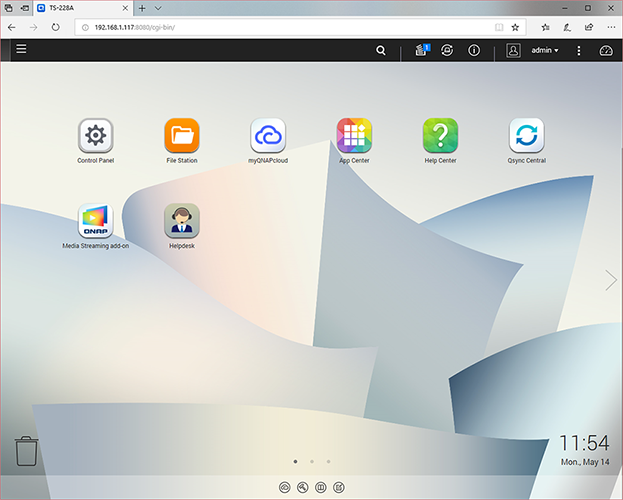Add page to favorites star

(515, 27)
